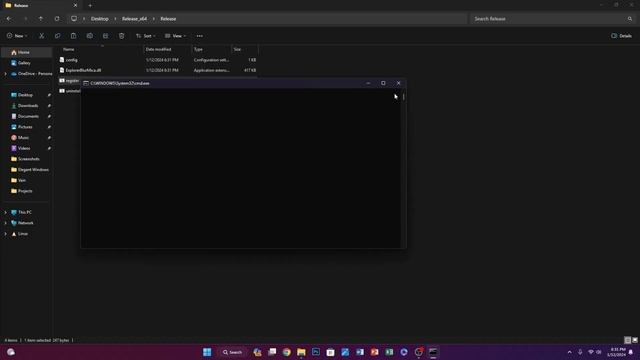Open the pinned Documents folder
640x360 pixels.
pos(27,116)
